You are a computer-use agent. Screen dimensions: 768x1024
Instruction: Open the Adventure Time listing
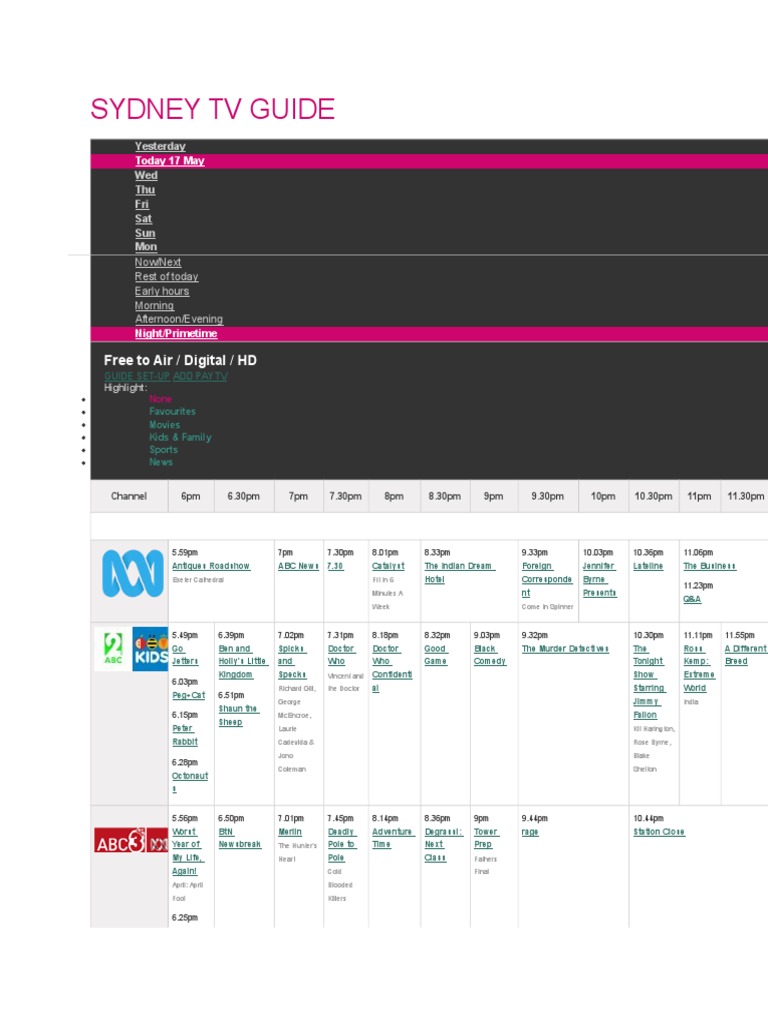tap(392, 838)
